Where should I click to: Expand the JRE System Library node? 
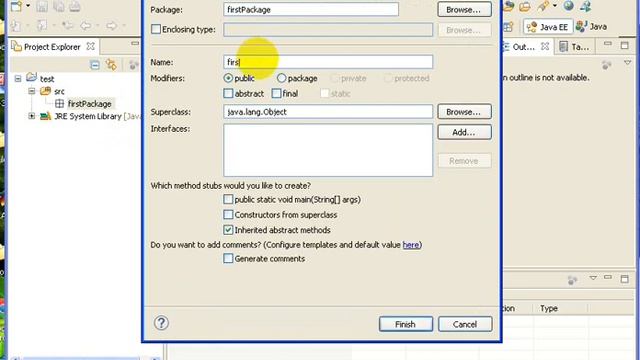click(32, 116)
